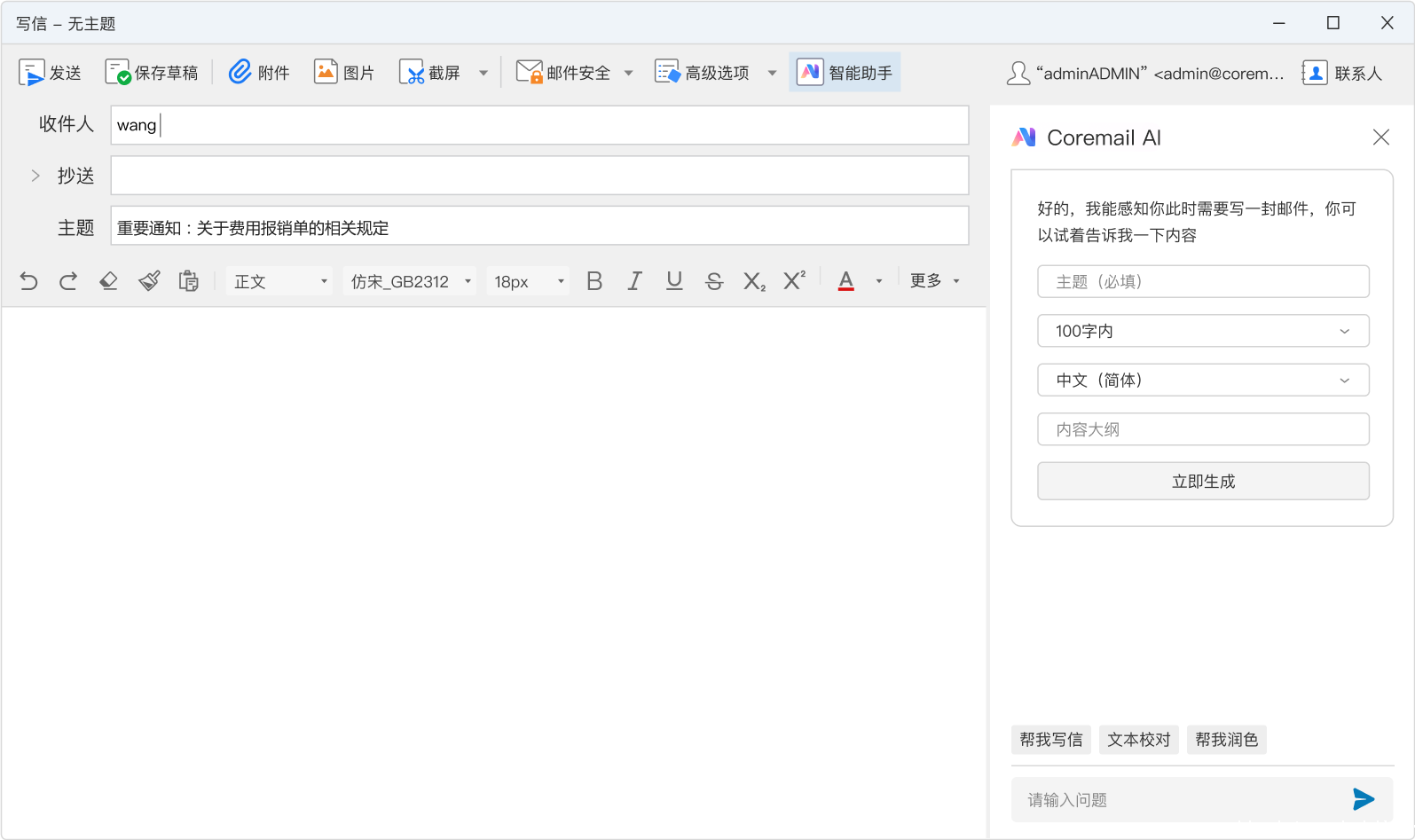Toggle strikethrough formatting
This screenshot has height=840, width=1415.
coord(714,281)
